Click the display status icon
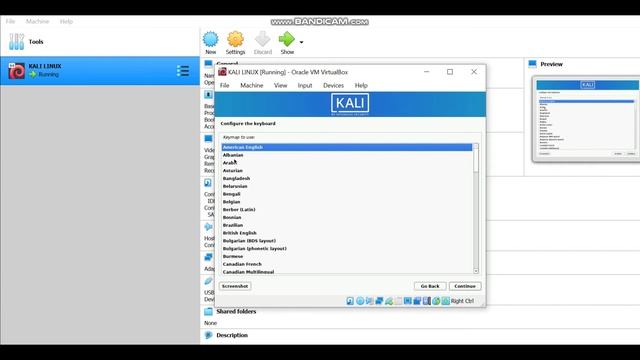 pos(407,301)
